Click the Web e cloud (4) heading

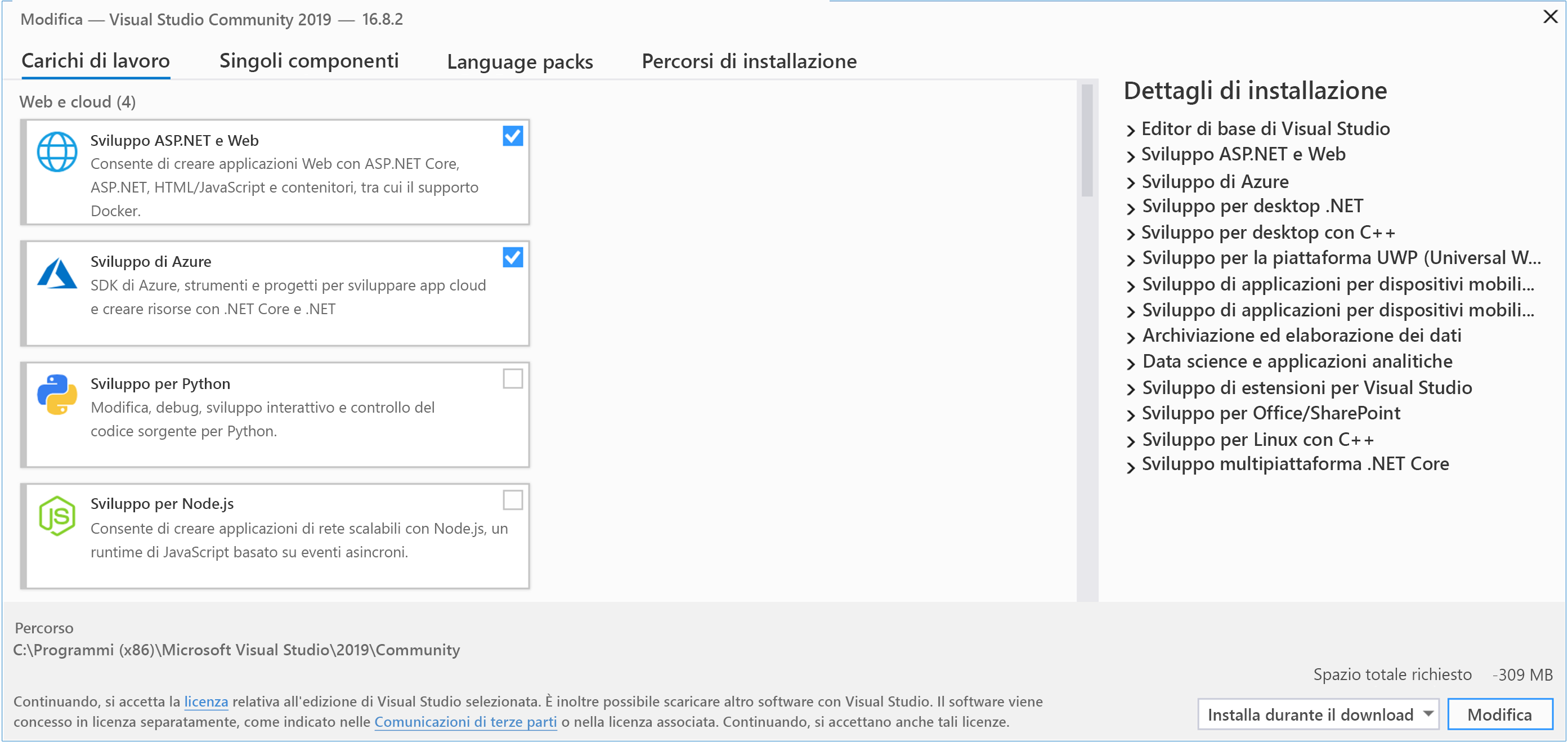(x=77, y=102)
